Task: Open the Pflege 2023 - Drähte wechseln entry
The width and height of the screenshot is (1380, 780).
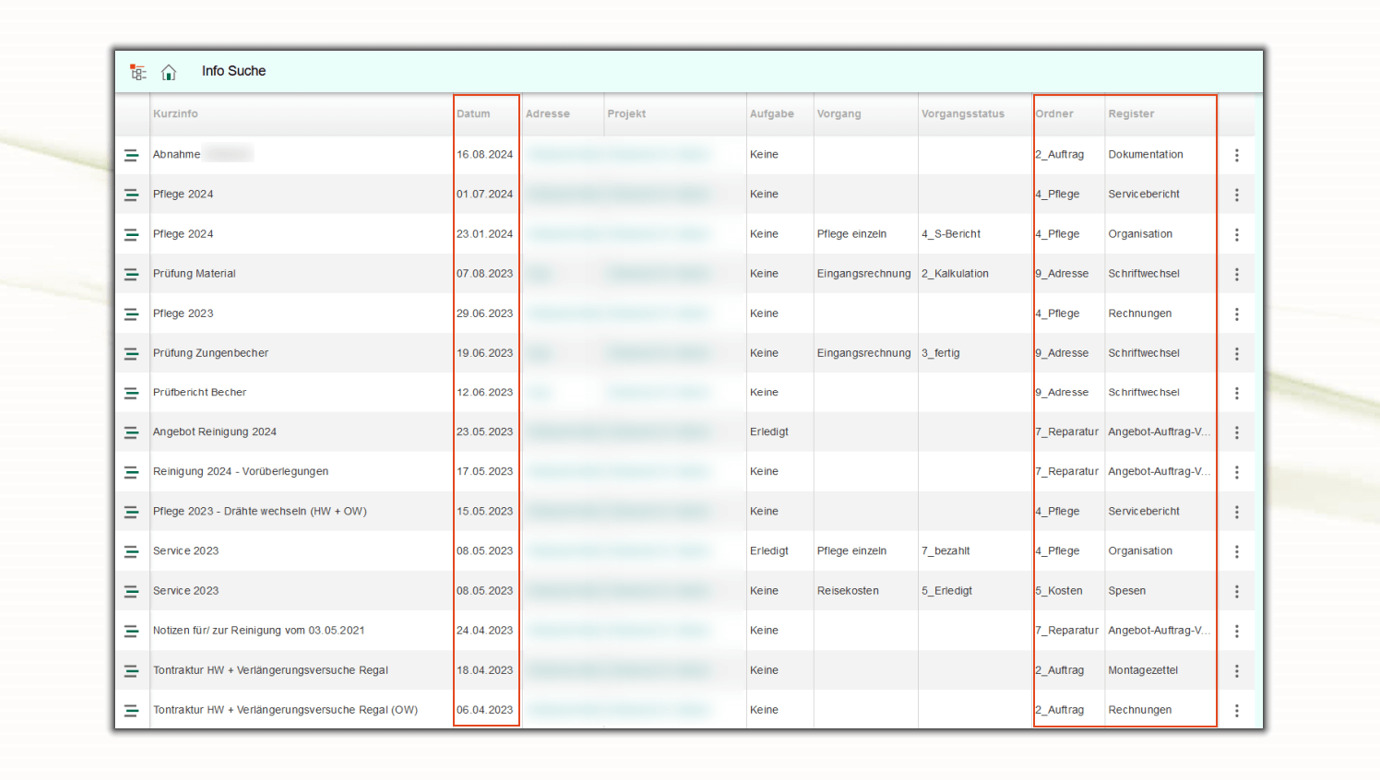Action: pos(259,511)
